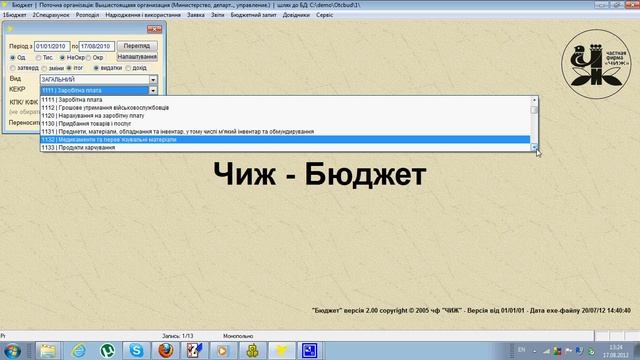The height and width of the screenshot is (360, 640).
Task: Open the "2Спецрахунок" menu
Action: [x=51, y=15]
